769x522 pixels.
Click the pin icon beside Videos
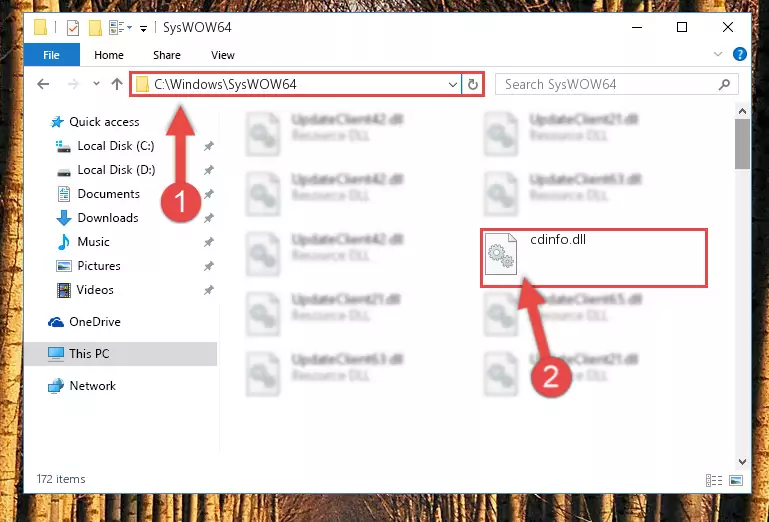[x=209, y=290]
